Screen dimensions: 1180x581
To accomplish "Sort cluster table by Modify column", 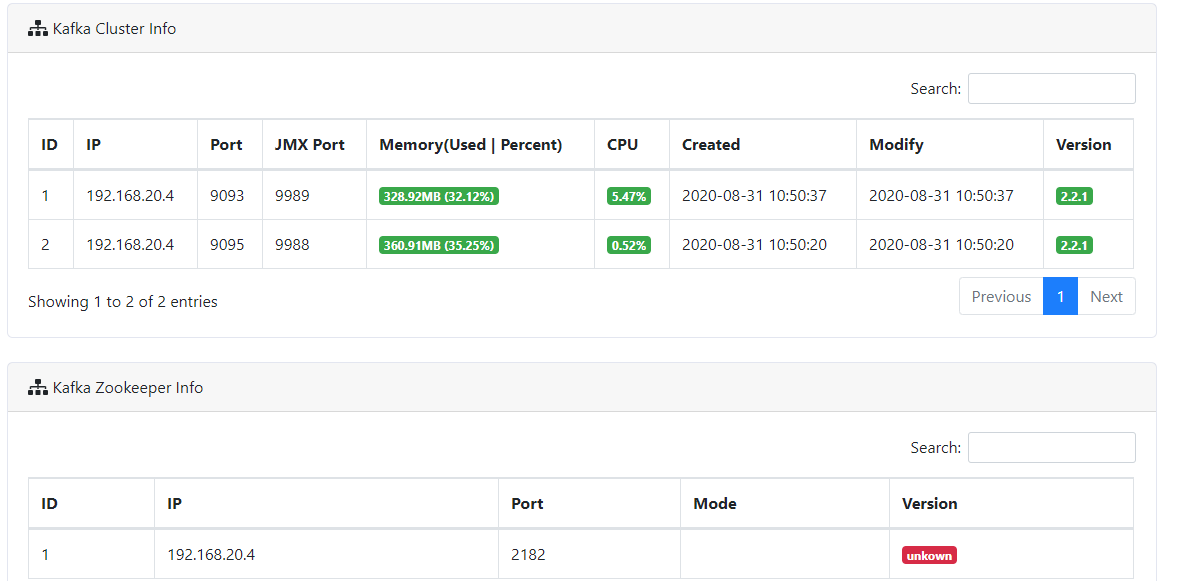I will point(950,144).
